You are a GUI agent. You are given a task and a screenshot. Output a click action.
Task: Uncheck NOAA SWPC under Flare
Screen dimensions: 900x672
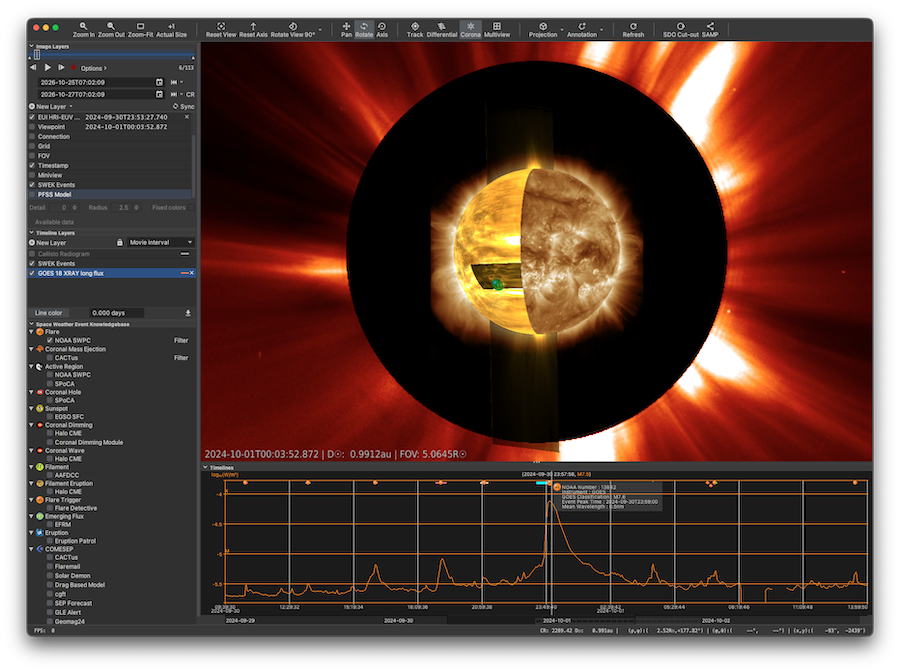point(50,340)
